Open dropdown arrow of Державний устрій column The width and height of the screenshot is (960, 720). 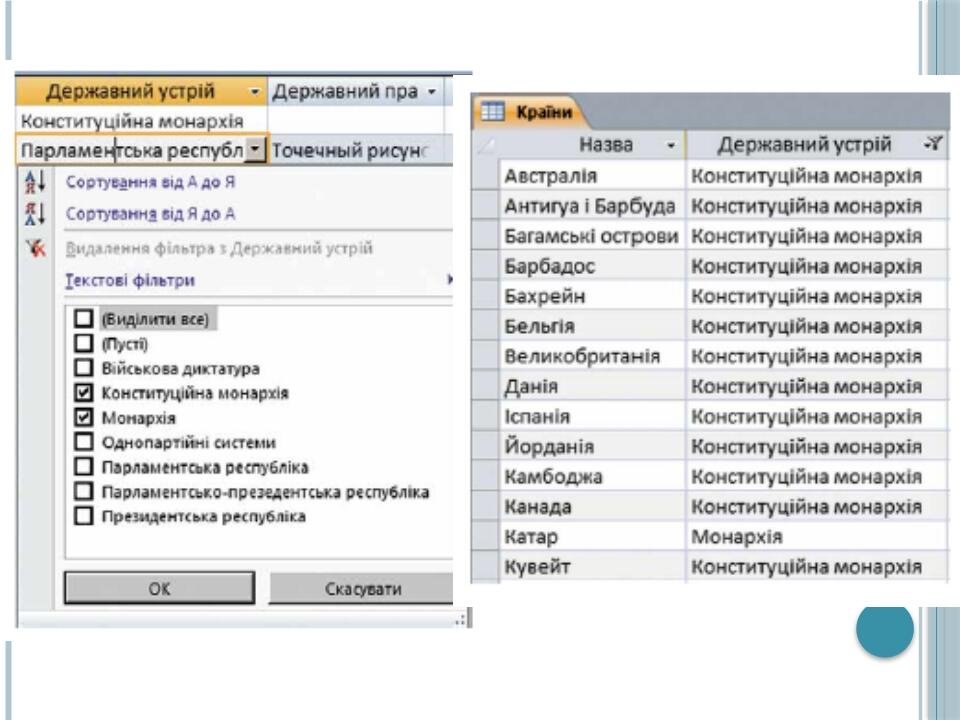click(x=255, y=92)
